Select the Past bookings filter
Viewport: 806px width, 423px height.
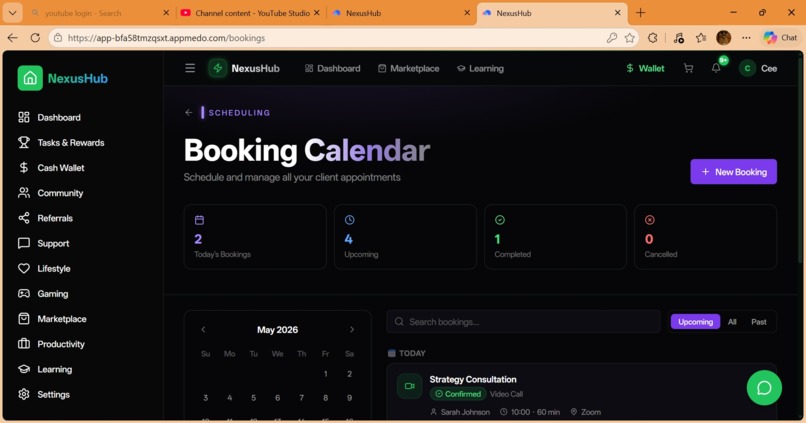pos(759,322)
